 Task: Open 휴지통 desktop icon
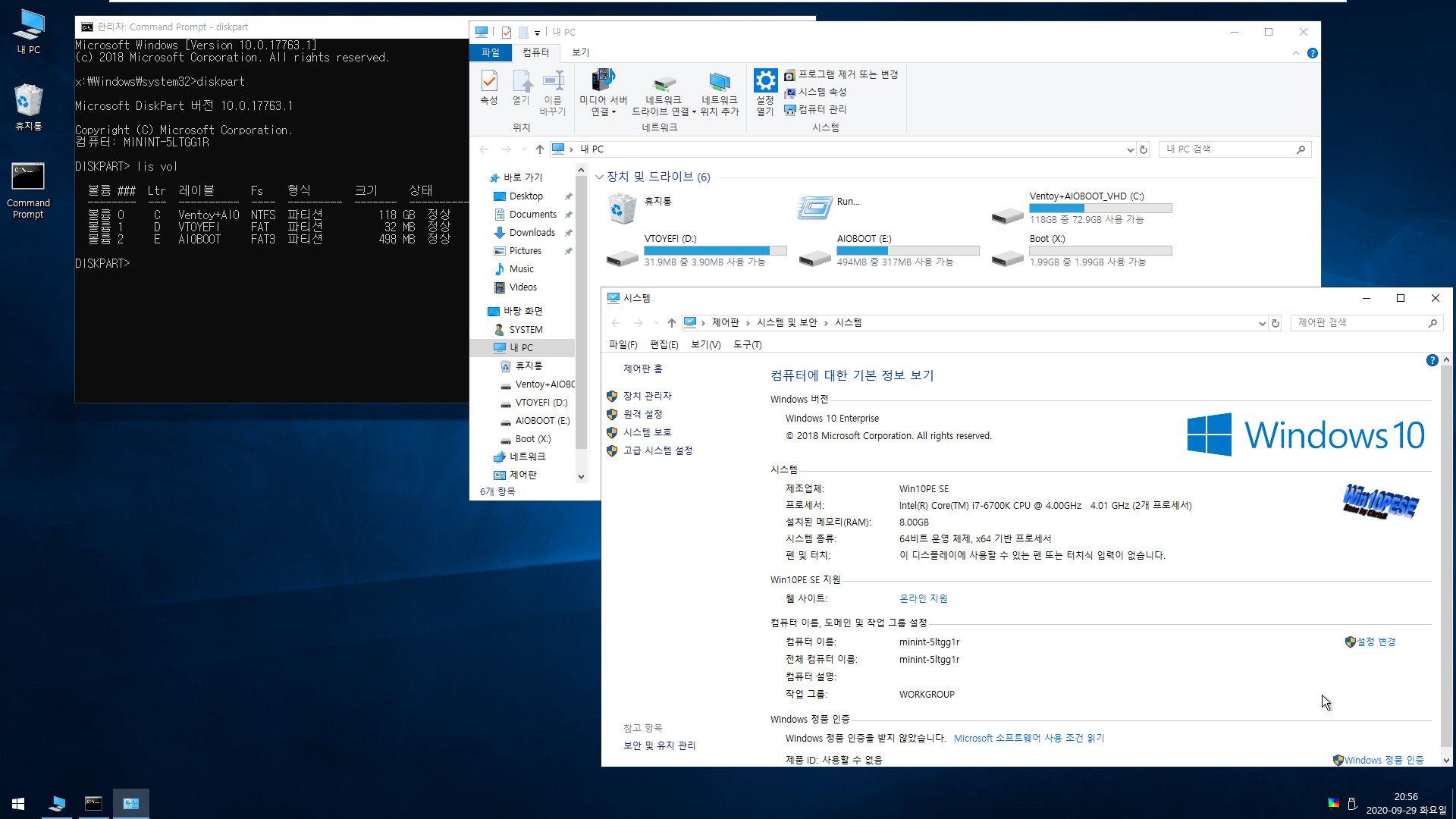coord(29,108)
